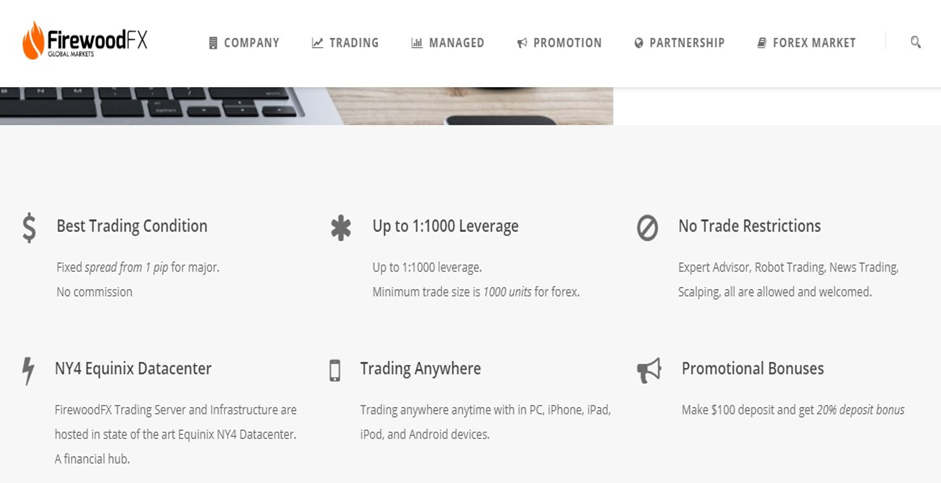Open the Forex Market menu
The image size is (941, 483).
807,43
